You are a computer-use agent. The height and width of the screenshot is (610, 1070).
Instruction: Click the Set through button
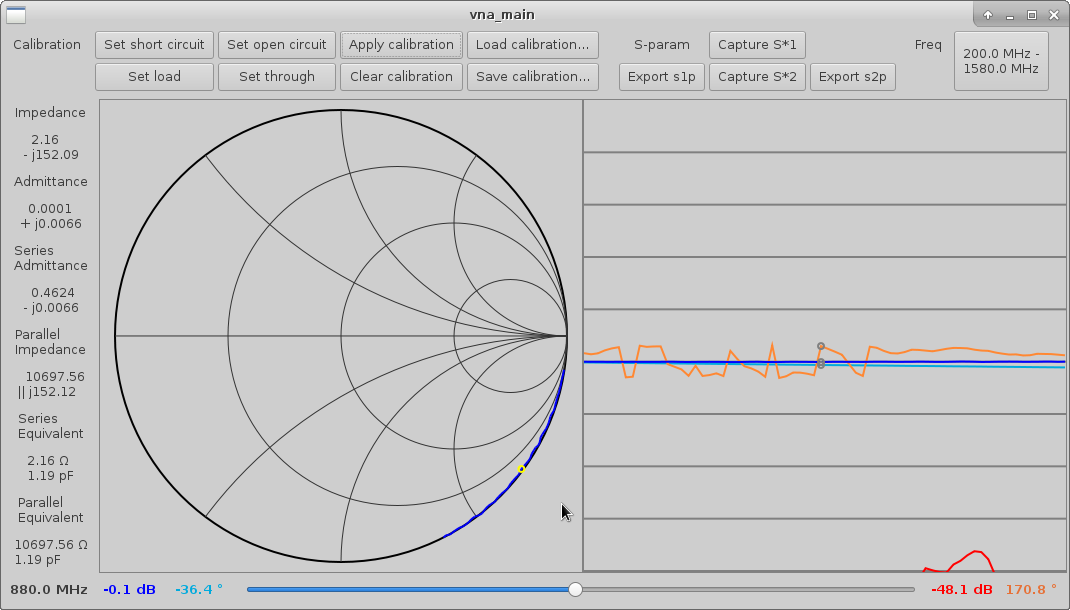(x=277, y=77)
